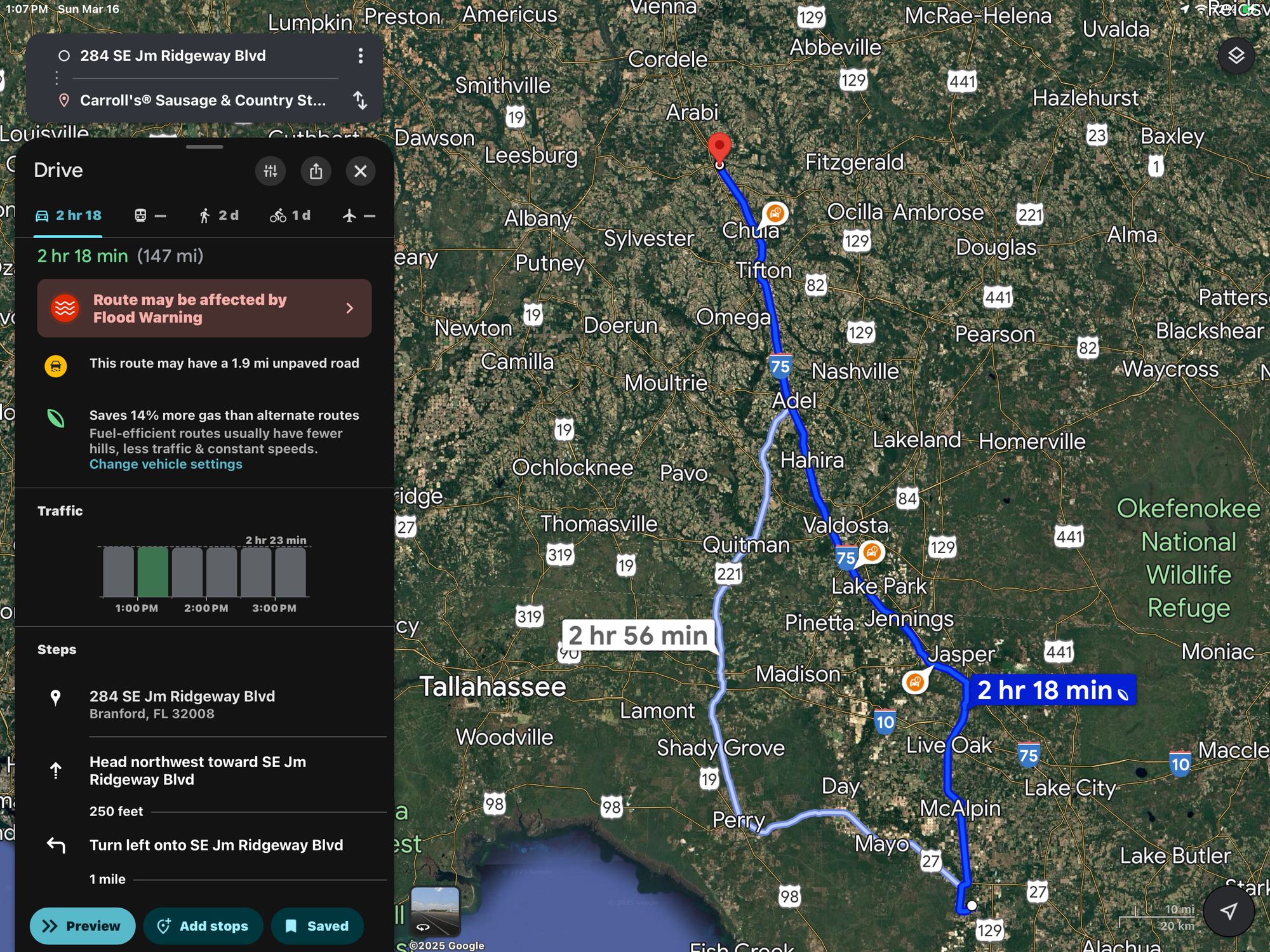This screenshot has width=1270, height=952.
Task: Select the green traffic time bar
Action: pos(153,572)
